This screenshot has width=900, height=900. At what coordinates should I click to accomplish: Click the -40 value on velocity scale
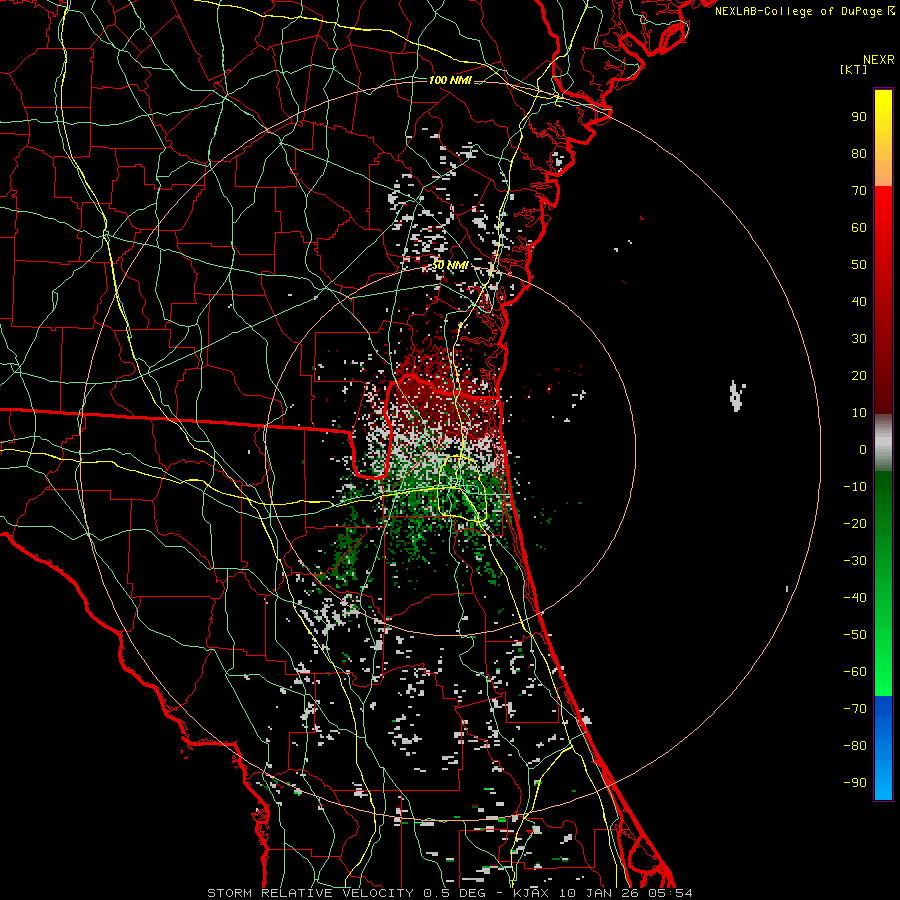855,598
